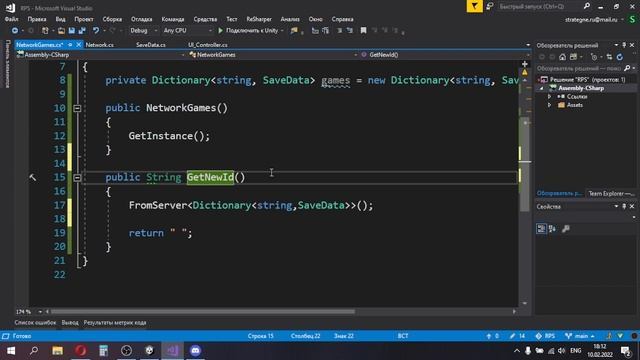Click the pending changes filter clock icon
640x360 pixels.
tap(594, 57)
